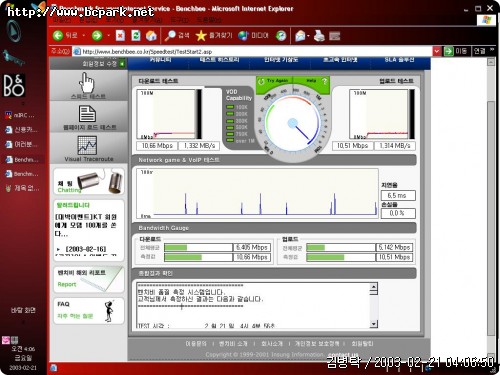Click the results text box scroll-up arrow
The width and height of the screenshot is (500, 375).
click(374, 287)
